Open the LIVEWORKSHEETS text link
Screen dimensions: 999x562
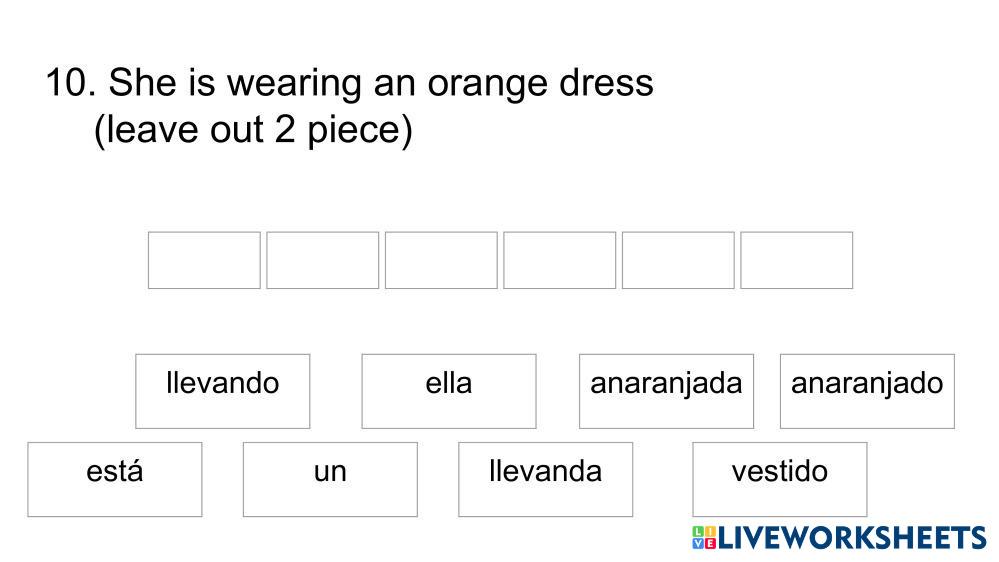[x=852, y=538]
